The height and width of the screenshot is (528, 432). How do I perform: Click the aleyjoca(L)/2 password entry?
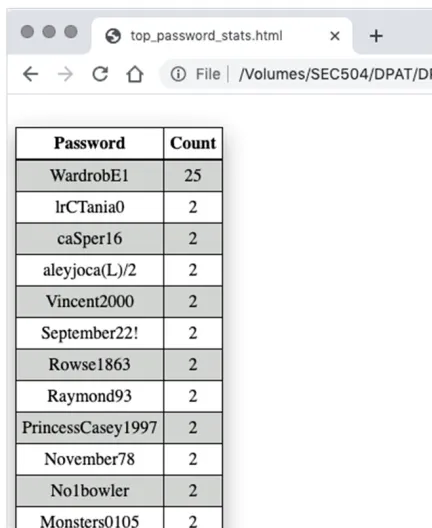[90, 270]
